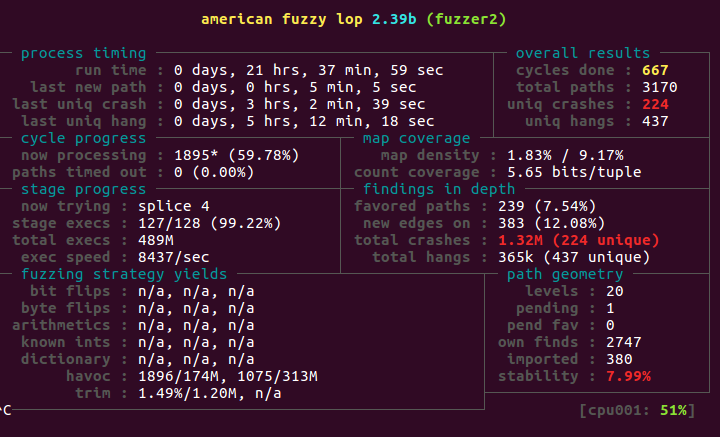Click the 'total crashes' label

pyautogui.click(x=412, y=240)
